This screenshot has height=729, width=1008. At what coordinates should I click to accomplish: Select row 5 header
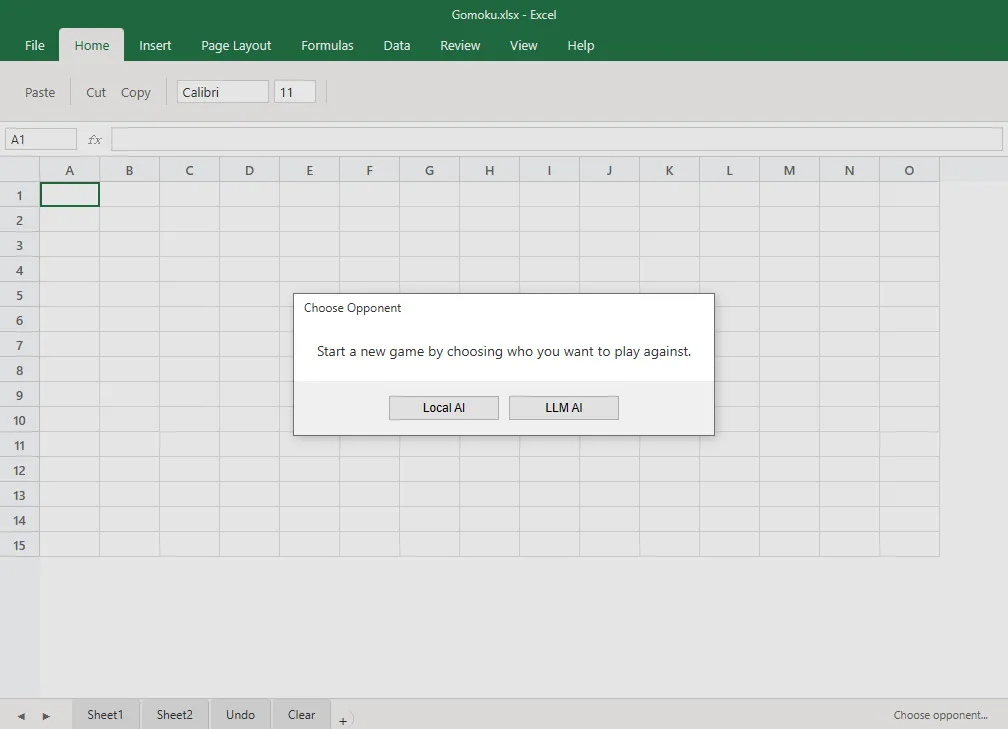coord(19,295)
